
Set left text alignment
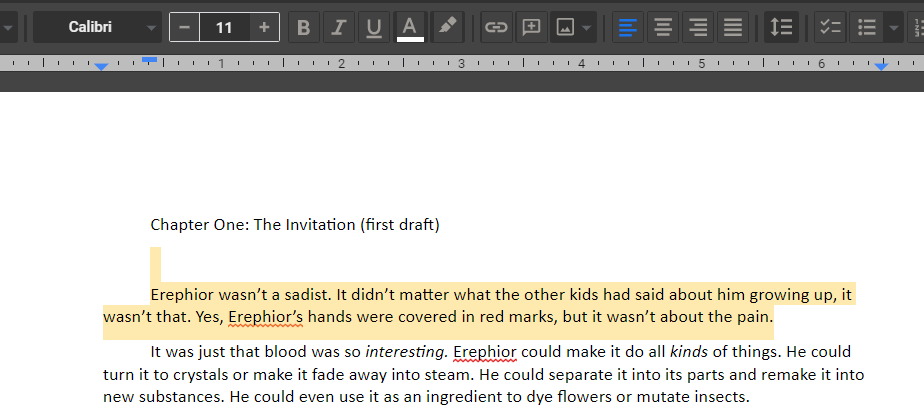[x=628, y=27]
